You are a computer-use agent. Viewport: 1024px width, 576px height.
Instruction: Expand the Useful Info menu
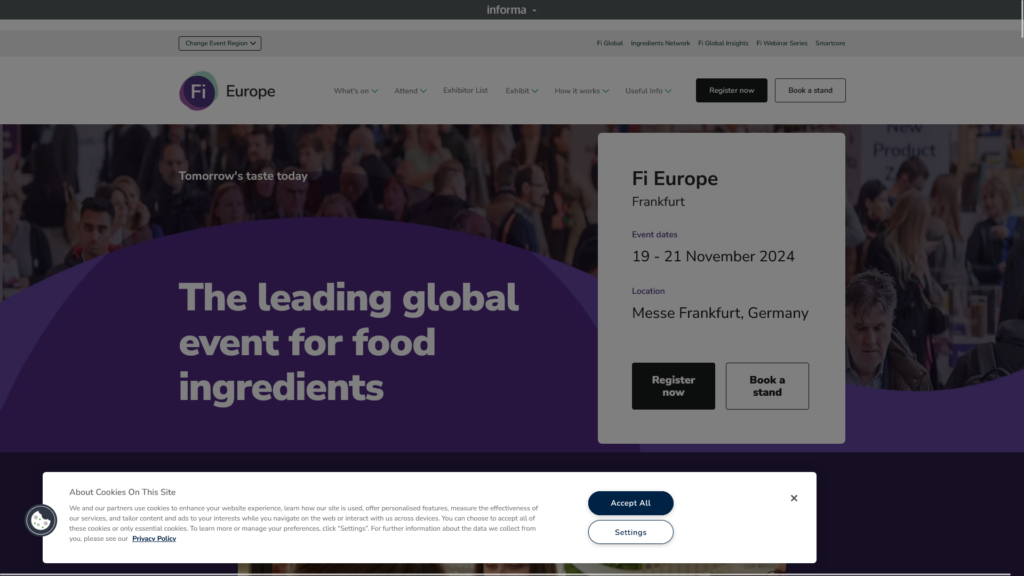coord(648,91)
